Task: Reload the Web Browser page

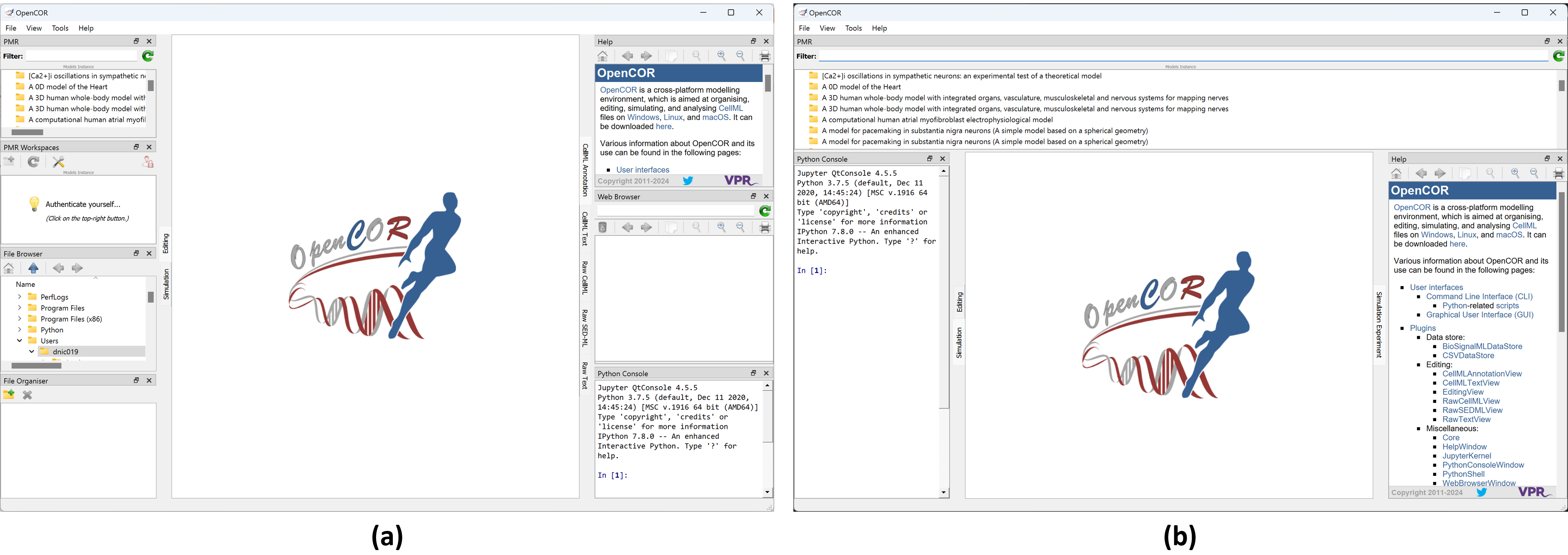Action: 765,211
